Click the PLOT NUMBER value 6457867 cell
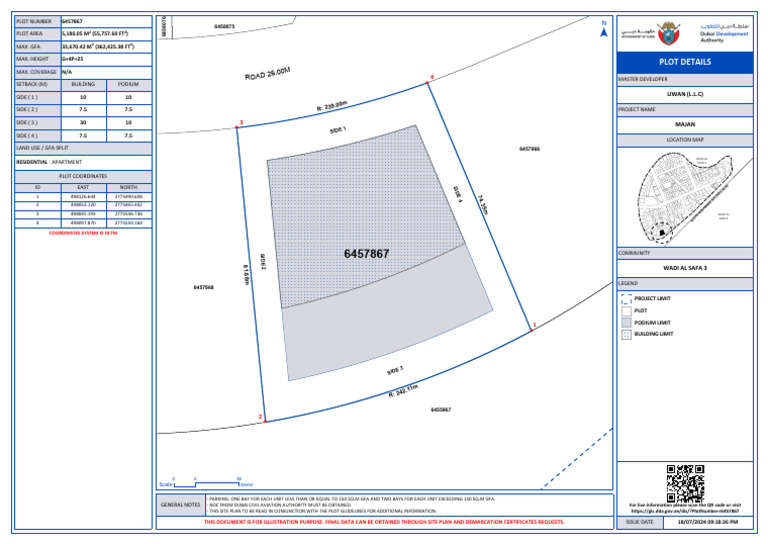768x544 pixels. point(106,22)
